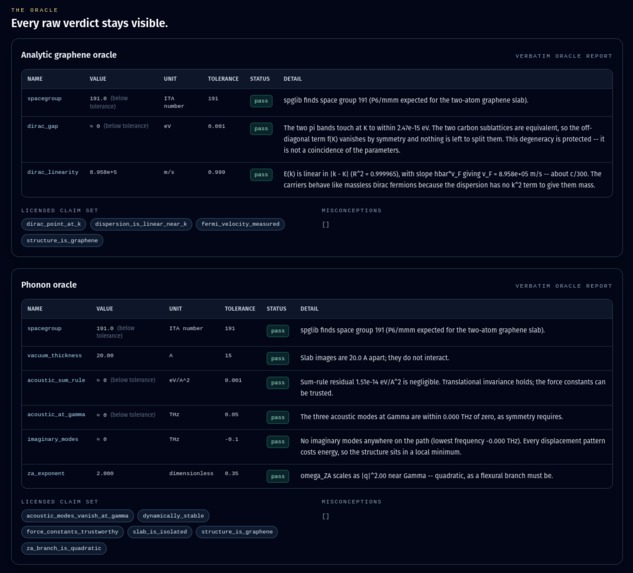Click 'VERBATIM ORACLE REPORT' in Phonon oracle card
This screenshot has width=633, height=573.
click(x=564, y=286)
